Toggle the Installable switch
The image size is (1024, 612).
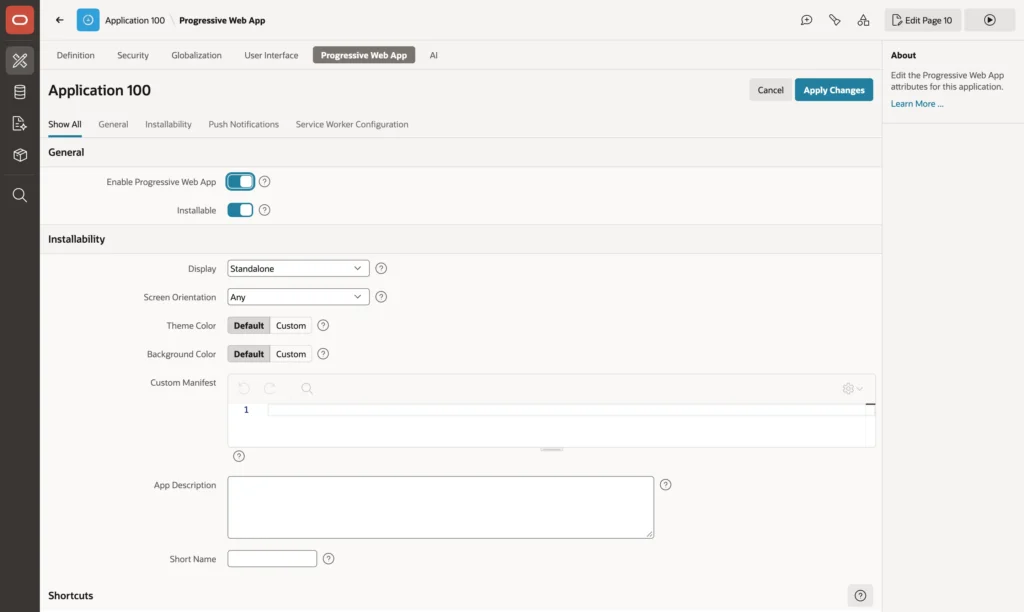[240, 210]
